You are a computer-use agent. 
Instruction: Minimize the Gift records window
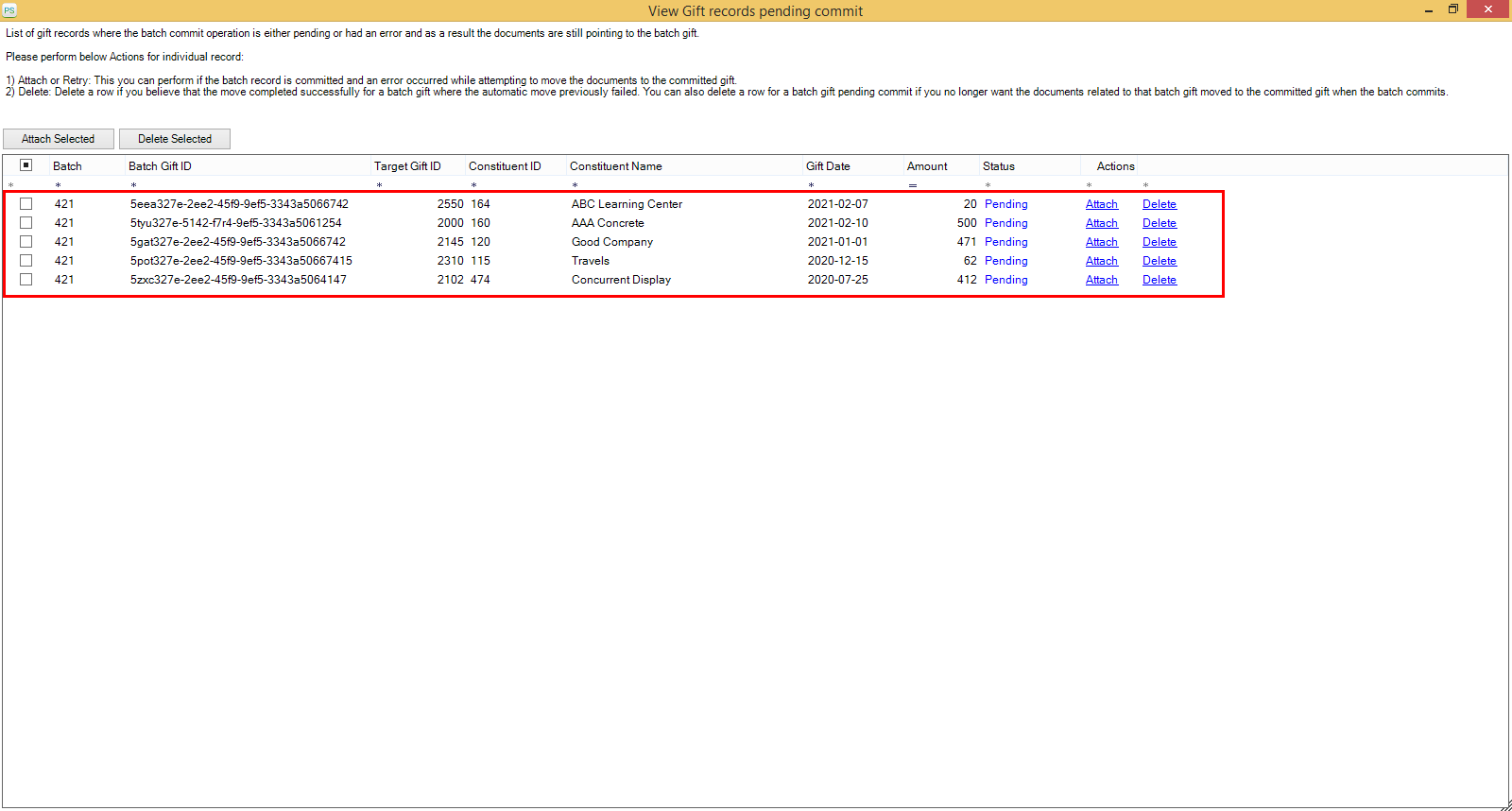1429,10
